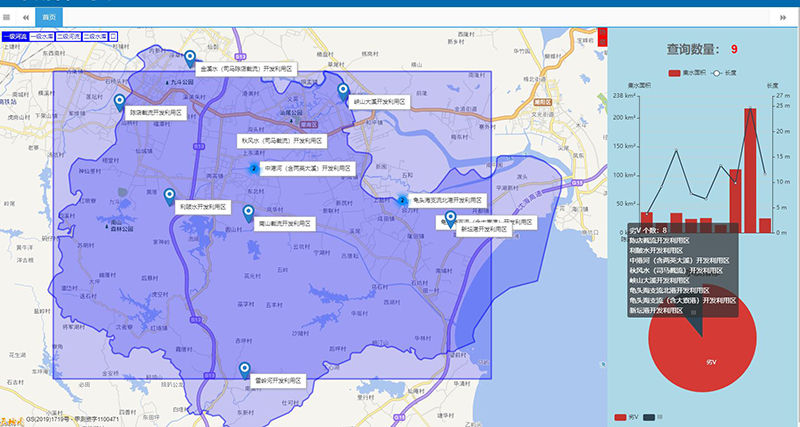Toggle the 一级河流 layer button
The height and width of the screenshot is (427, 800).
14,36
